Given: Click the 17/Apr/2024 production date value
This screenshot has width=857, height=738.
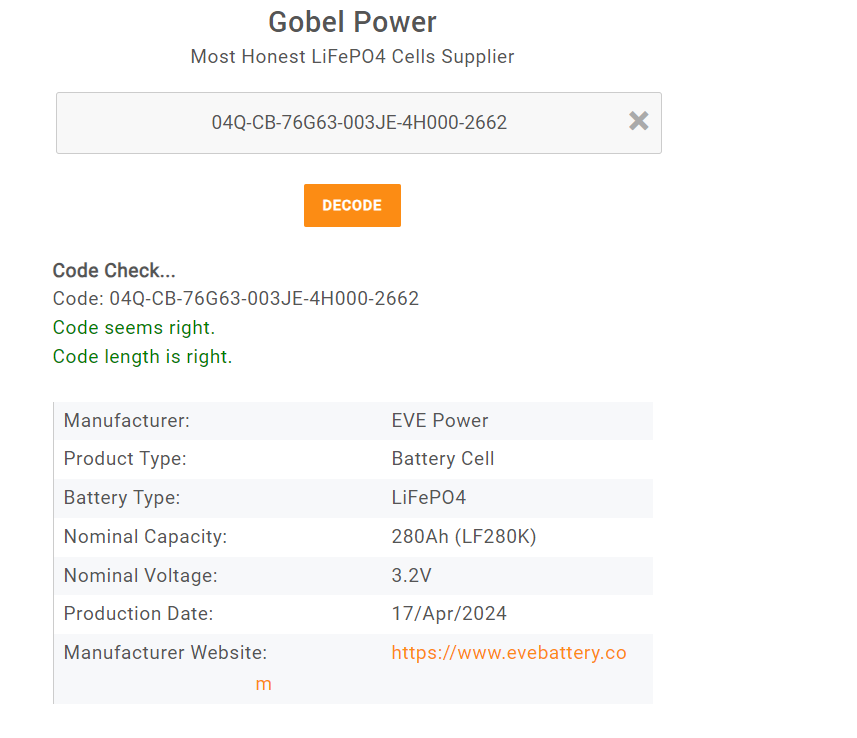Looking at the screenshot, I should [x=449, y=614].
